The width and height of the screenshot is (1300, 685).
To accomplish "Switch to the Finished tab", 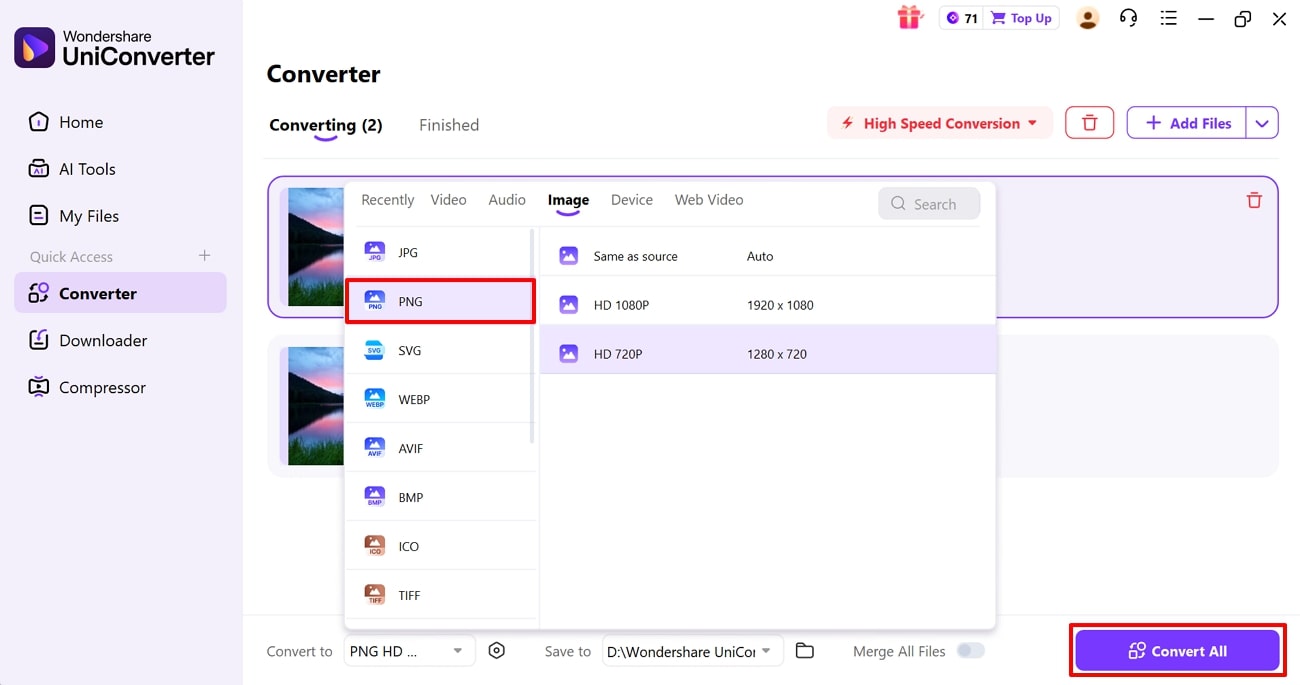I will [448, 124].
